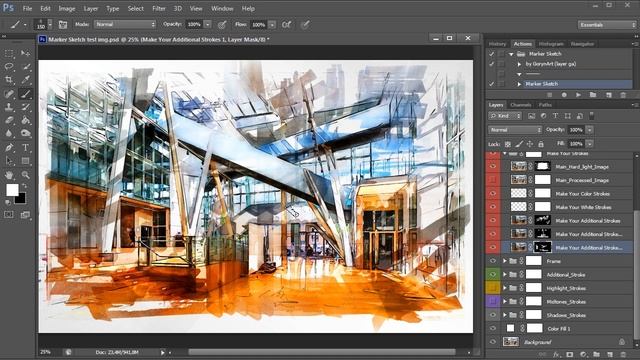
Task: Expand the Frame layer group
Action: pyautogui.click(x=505, y=261)
